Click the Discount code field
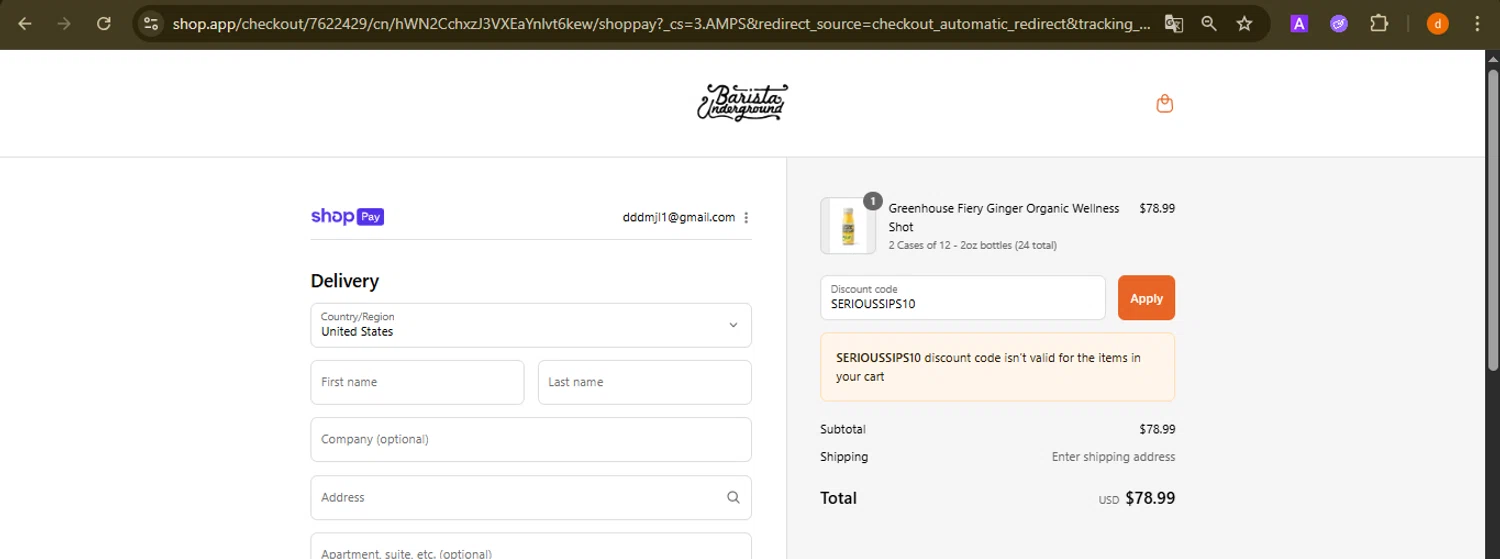The height and width of the screenshot is (559, 1500). (x=963, y=297)
